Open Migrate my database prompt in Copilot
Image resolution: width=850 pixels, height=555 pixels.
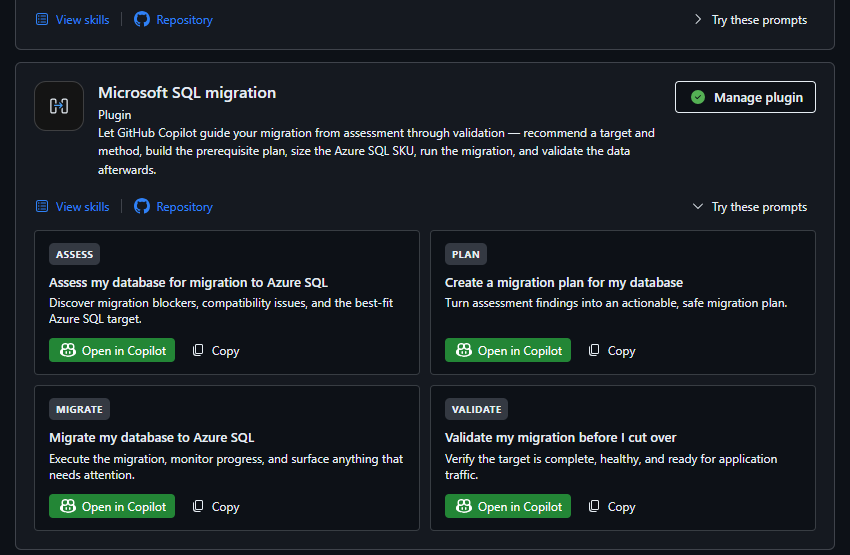coord(112,506)
